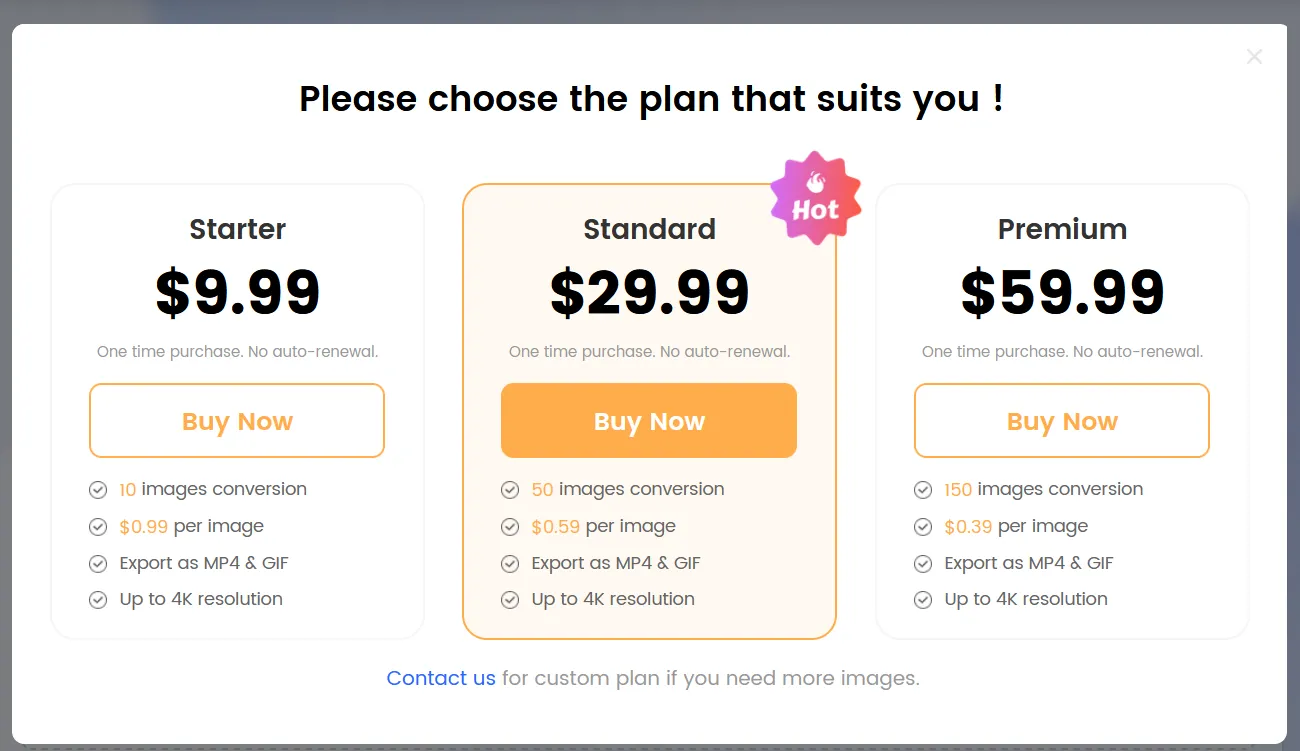
Task: Click the $29.99 price text
Action: click(649, 292)
